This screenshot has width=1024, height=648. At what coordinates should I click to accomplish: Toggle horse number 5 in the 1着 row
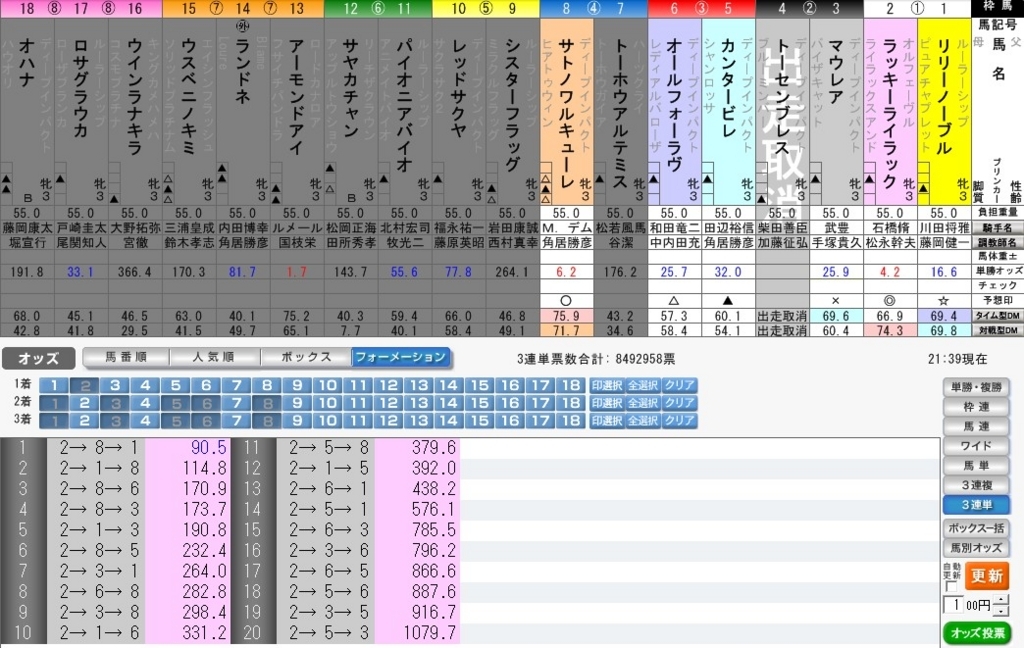[x=174, y=385]
